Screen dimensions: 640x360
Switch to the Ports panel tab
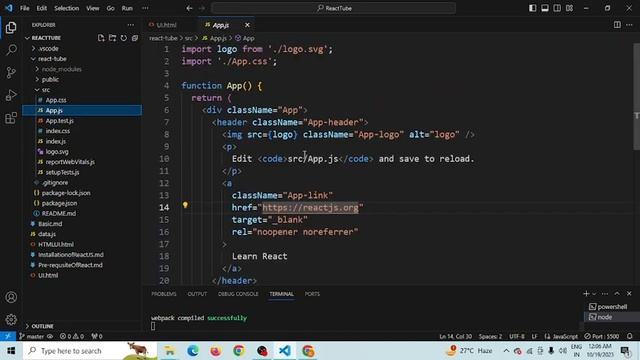[312, 294]
